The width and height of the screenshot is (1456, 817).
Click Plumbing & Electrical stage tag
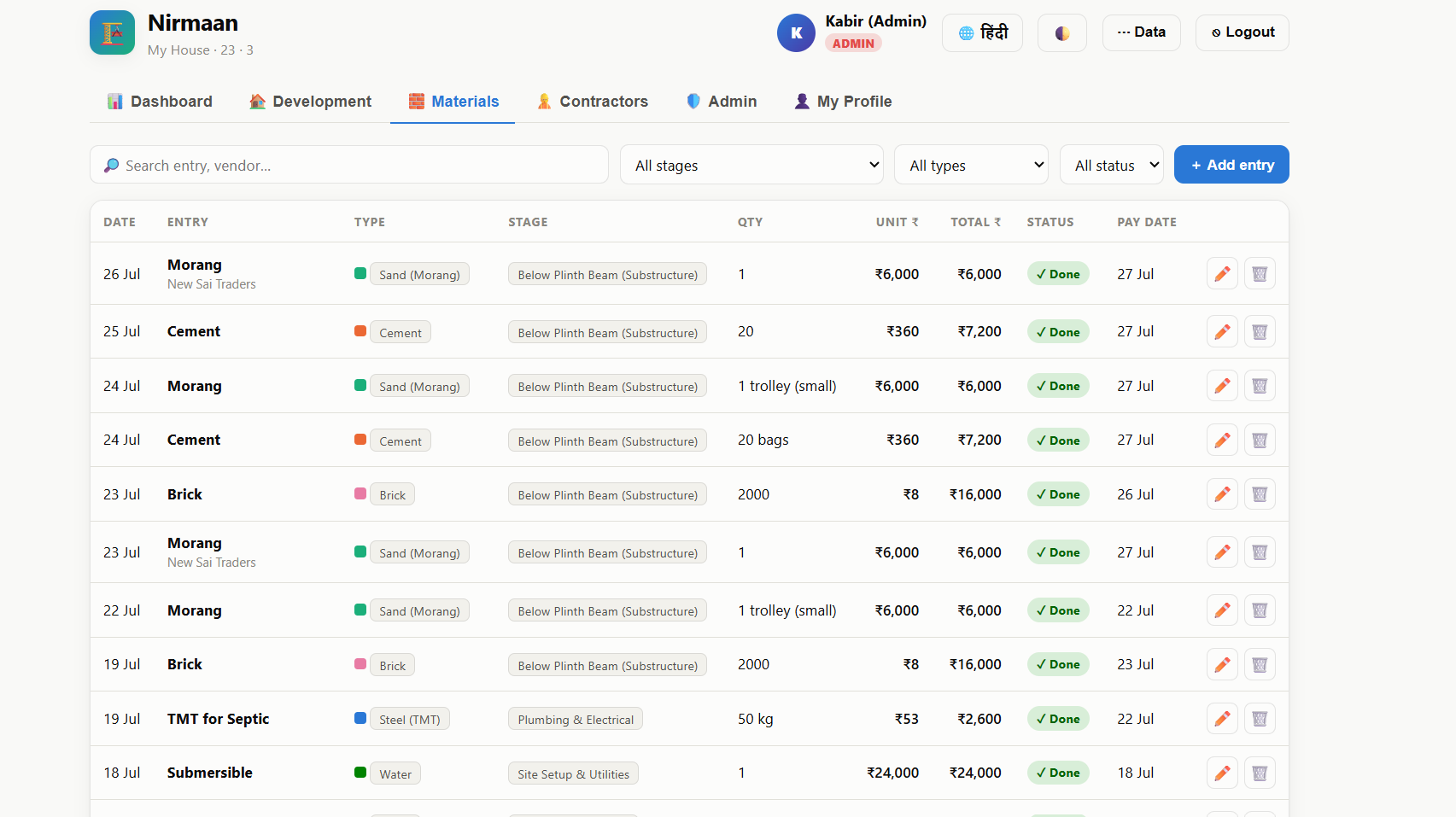click(x=576, y=720)
